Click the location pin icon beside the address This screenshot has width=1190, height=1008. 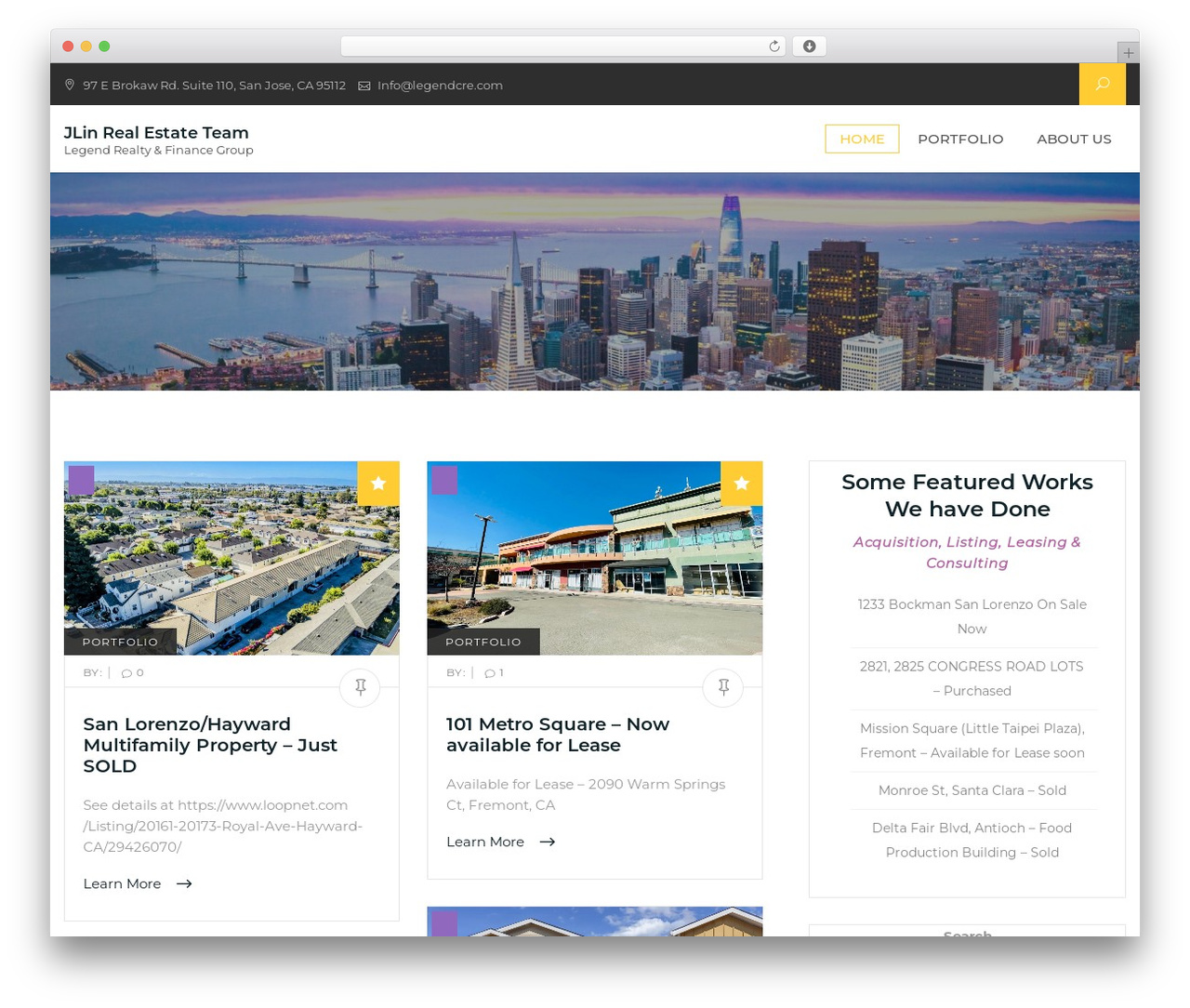70,85
